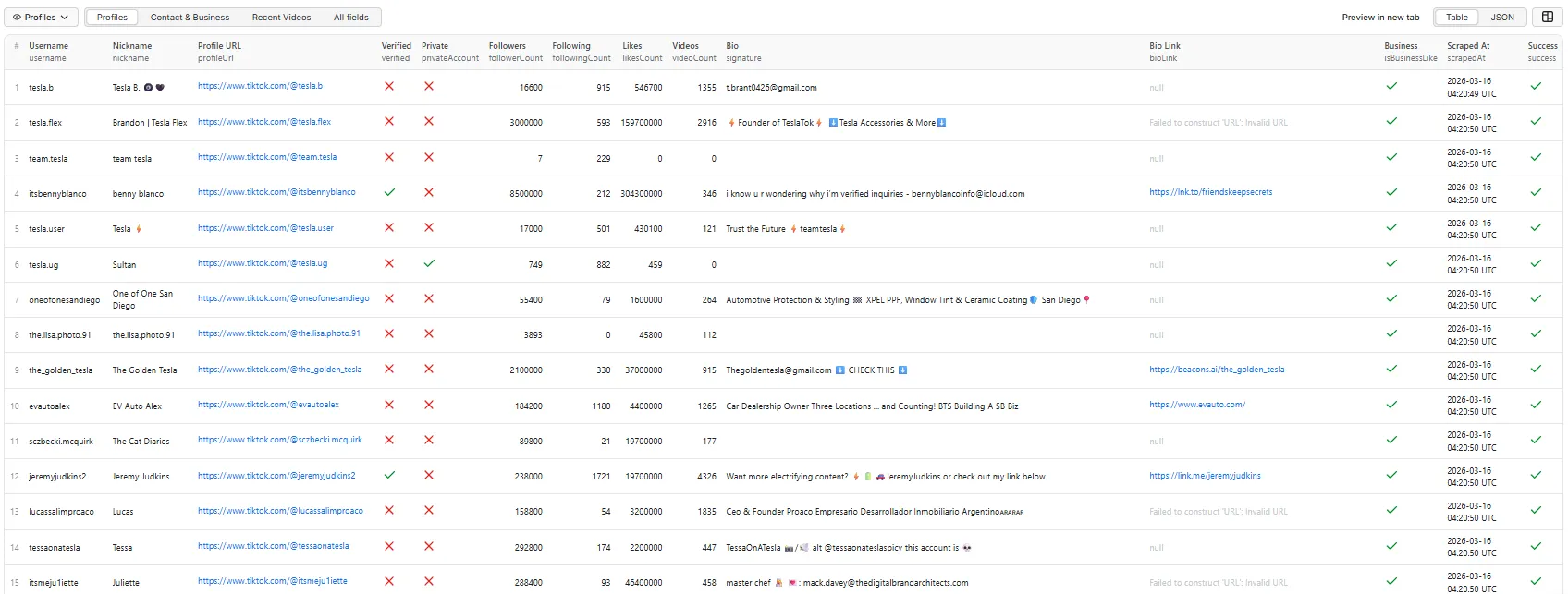Viewport: 1568px width, 594px height.
Task: Click success checkmark for tesla.flex row
Action: click(1536, 121)
